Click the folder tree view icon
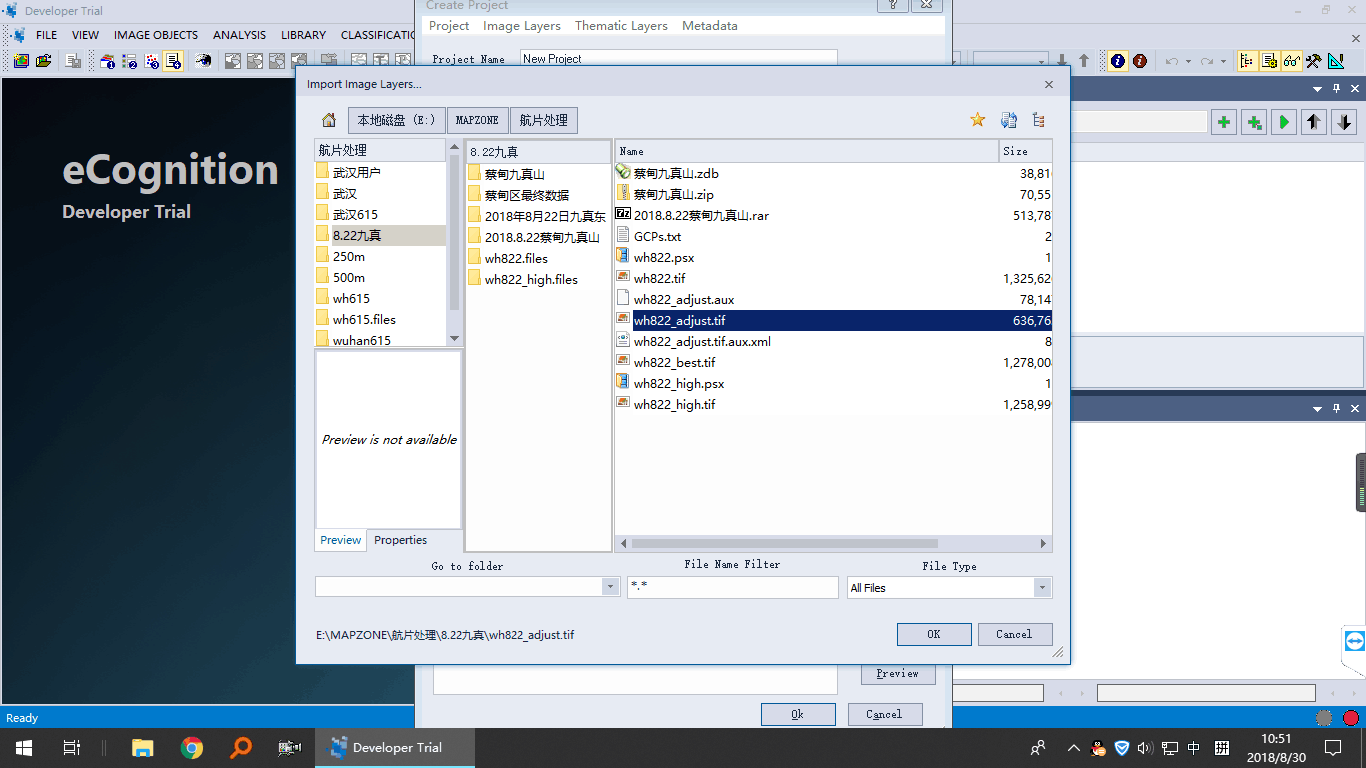Viewport: 1366px width, 768px height. click(x=1038, y=120)
